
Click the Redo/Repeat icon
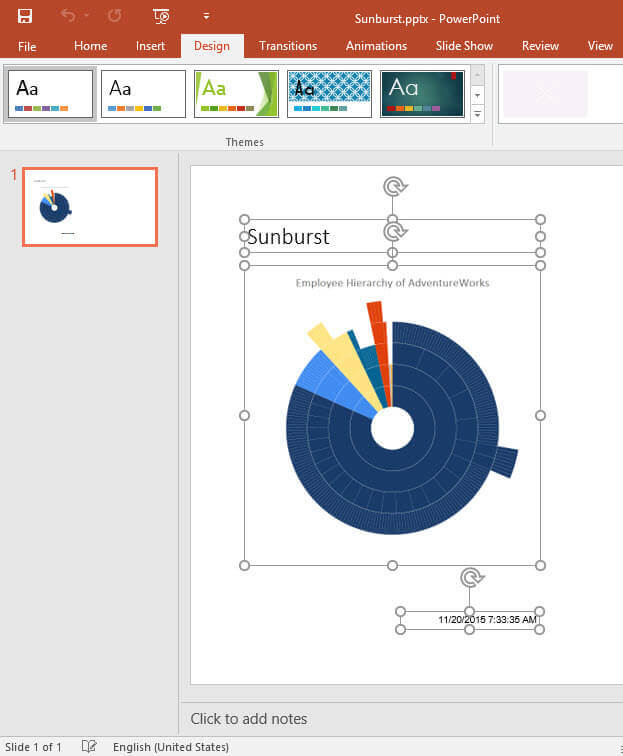(x=114, y=16)
